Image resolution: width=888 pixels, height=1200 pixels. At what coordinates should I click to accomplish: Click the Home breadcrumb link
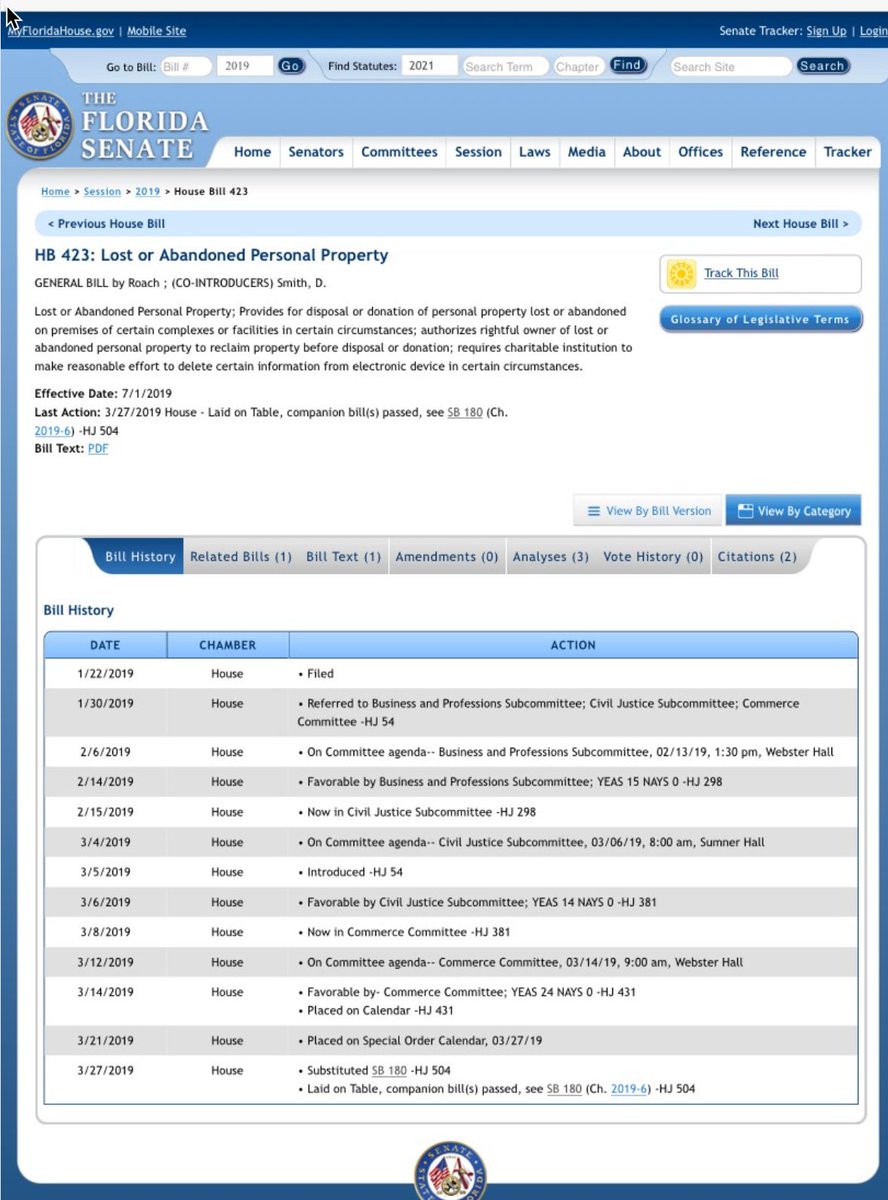coord(55,191)
